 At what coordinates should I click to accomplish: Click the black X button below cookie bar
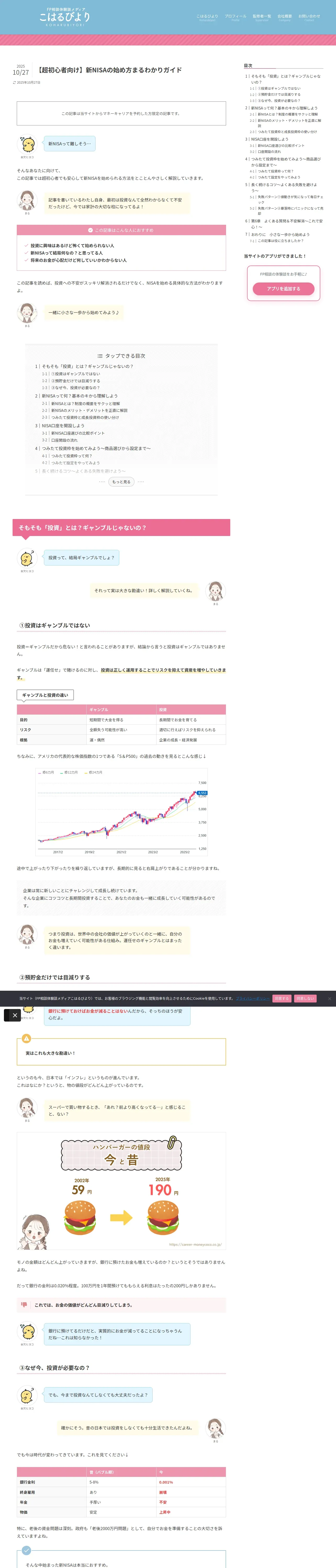coord(15,1015)
